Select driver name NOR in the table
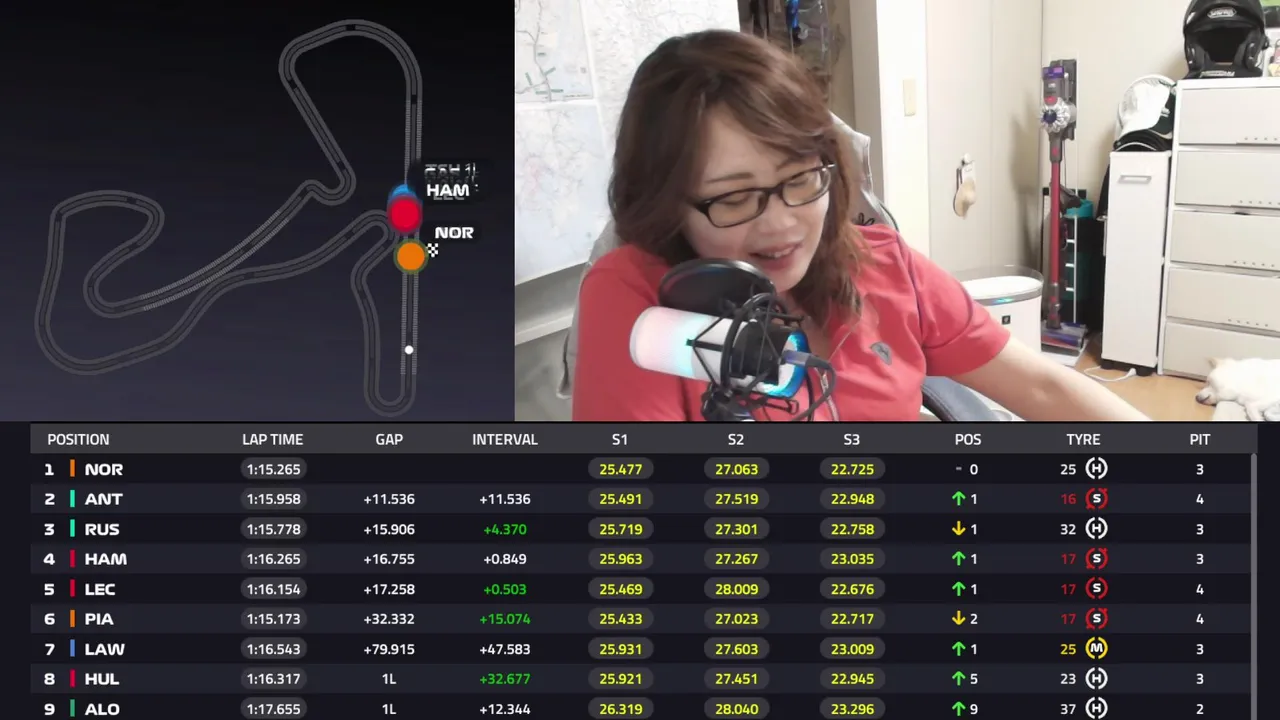Image resolution: width=1280 pixels, height=720 pixels. (x=104, y=469)
